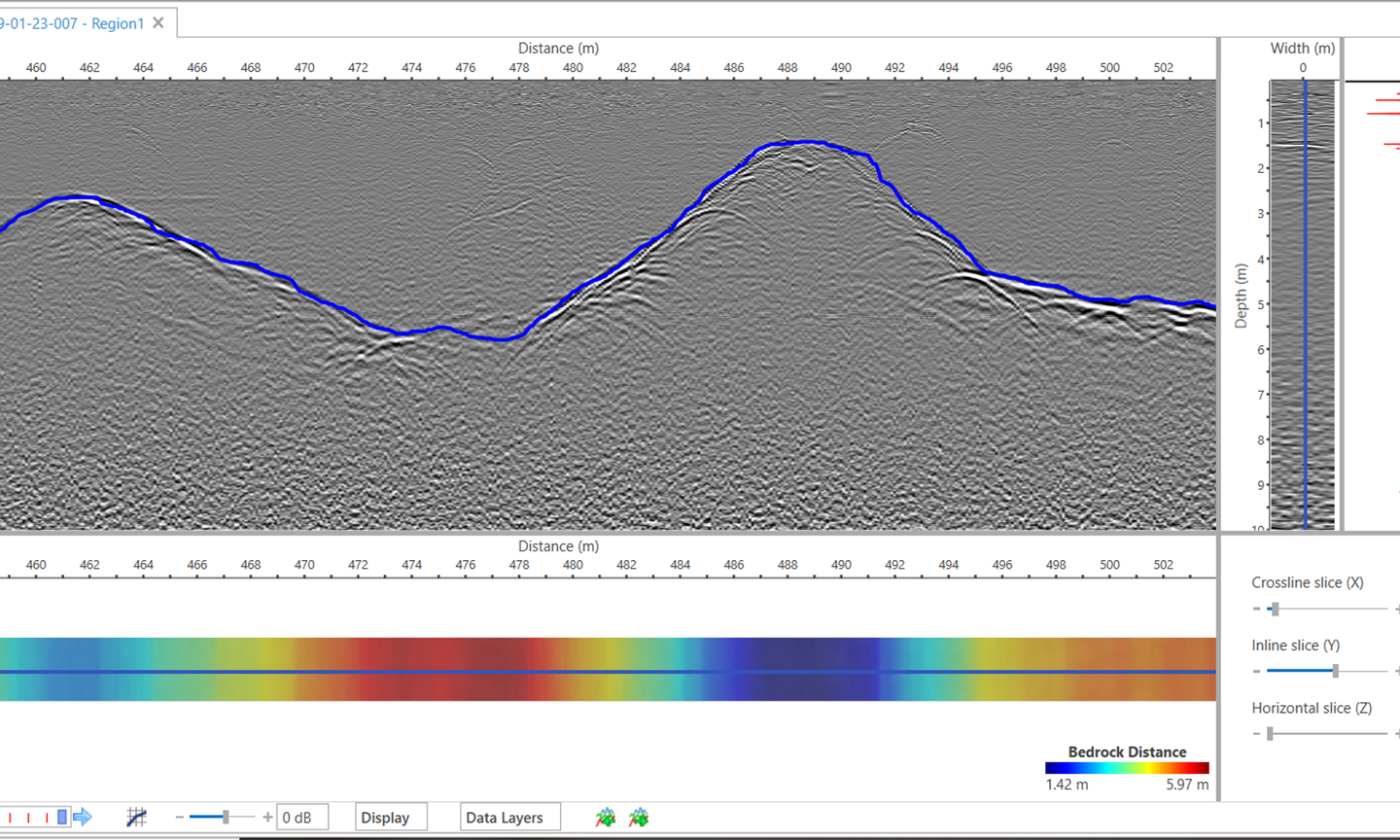Screen dimensions: 1400x840
Task: Open the Display menu button
Action: pos(391,818)
